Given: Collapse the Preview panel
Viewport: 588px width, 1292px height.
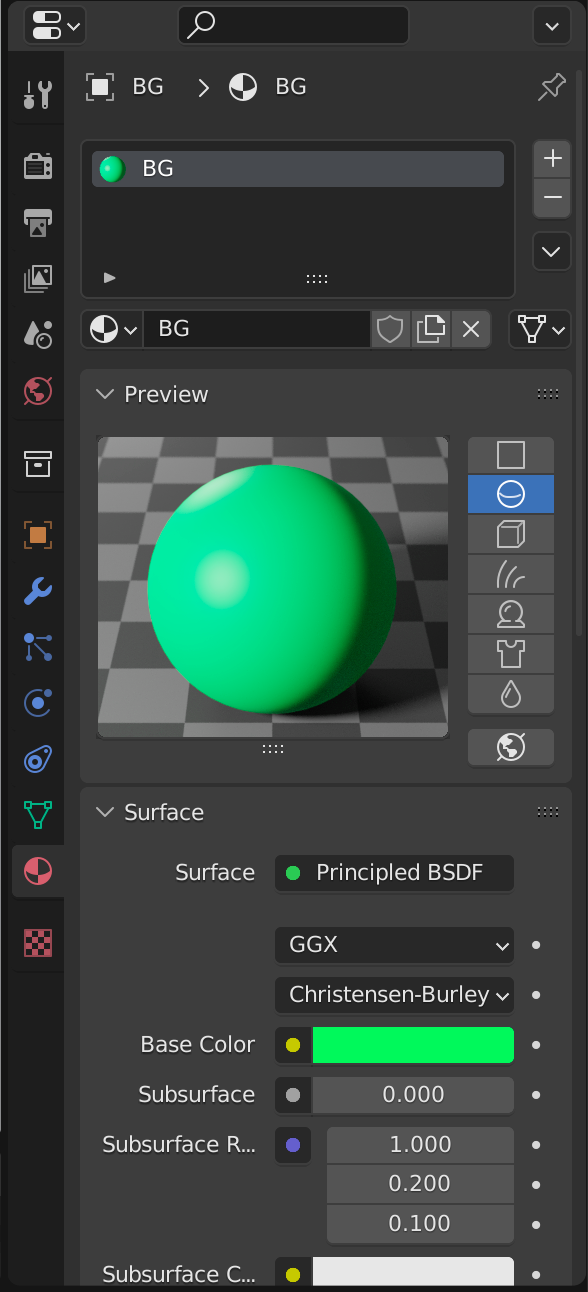Looking at the screenshot, I should click(x=104, y=394).
